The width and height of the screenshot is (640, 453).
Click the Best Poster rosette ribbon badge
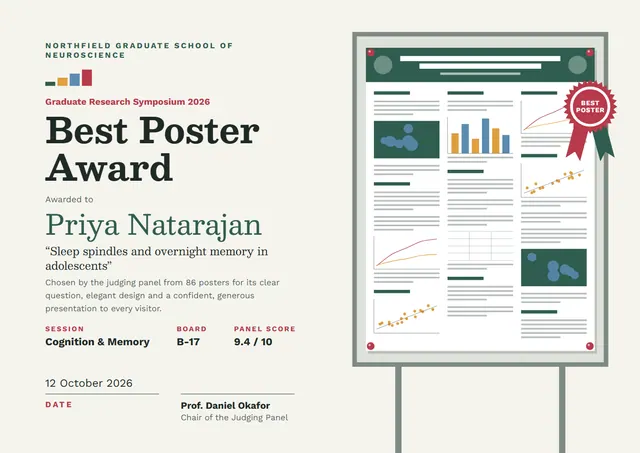coord(590,120)
